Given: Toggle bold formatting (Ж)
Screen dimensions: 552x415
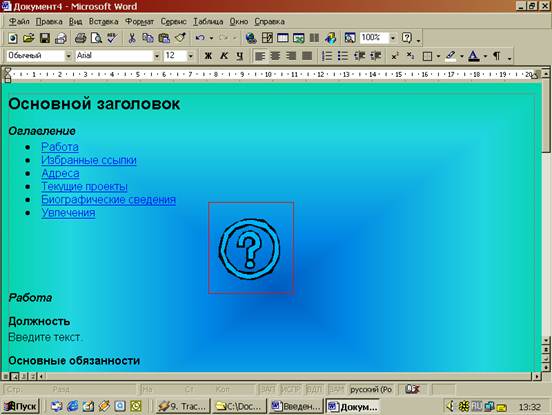Looking at the screenshot, I should click(208, 56).
